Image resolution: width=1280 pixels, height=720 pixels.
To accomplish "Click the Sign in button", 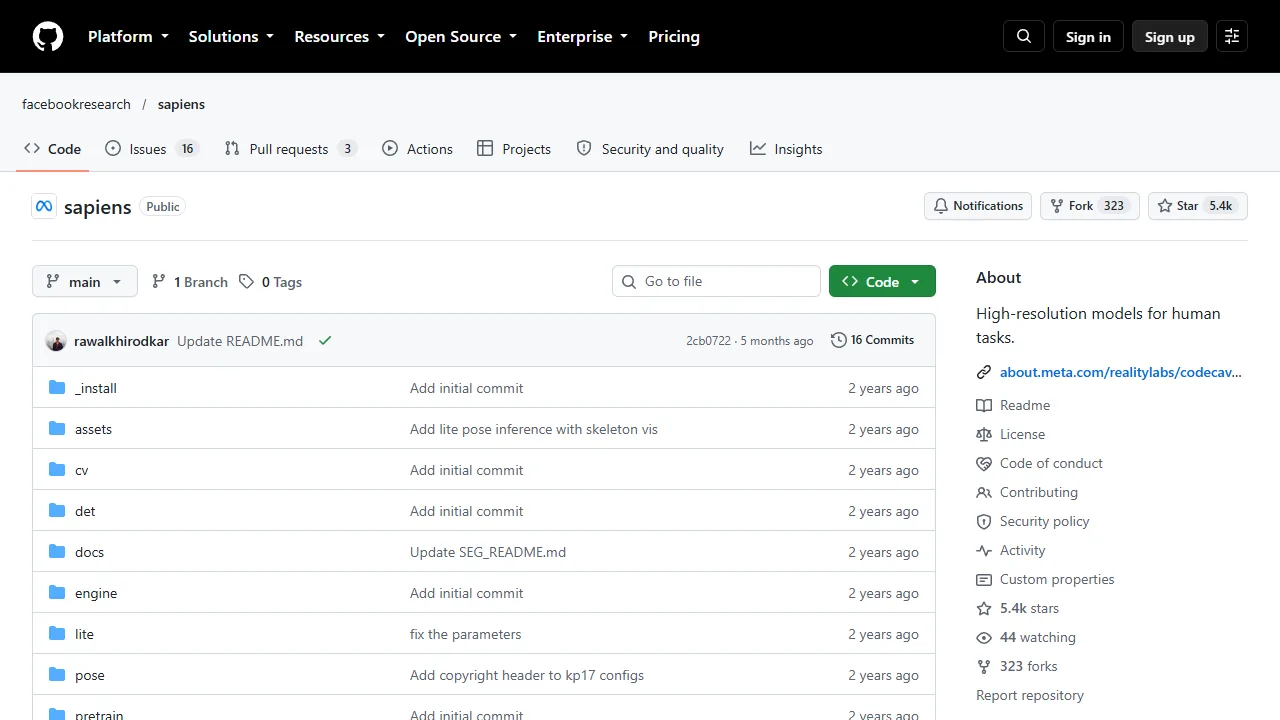I will coord(1088,37).
